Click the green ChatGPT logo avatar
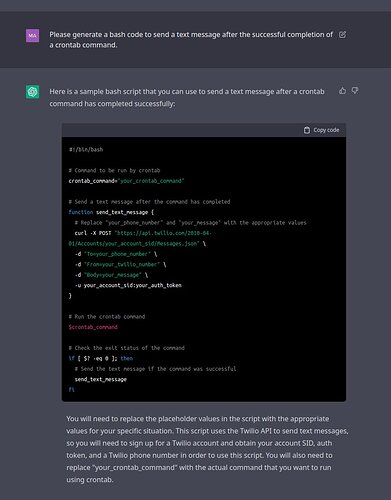The image size is (391, 500). pyautogui.click(x=32, y=92)
